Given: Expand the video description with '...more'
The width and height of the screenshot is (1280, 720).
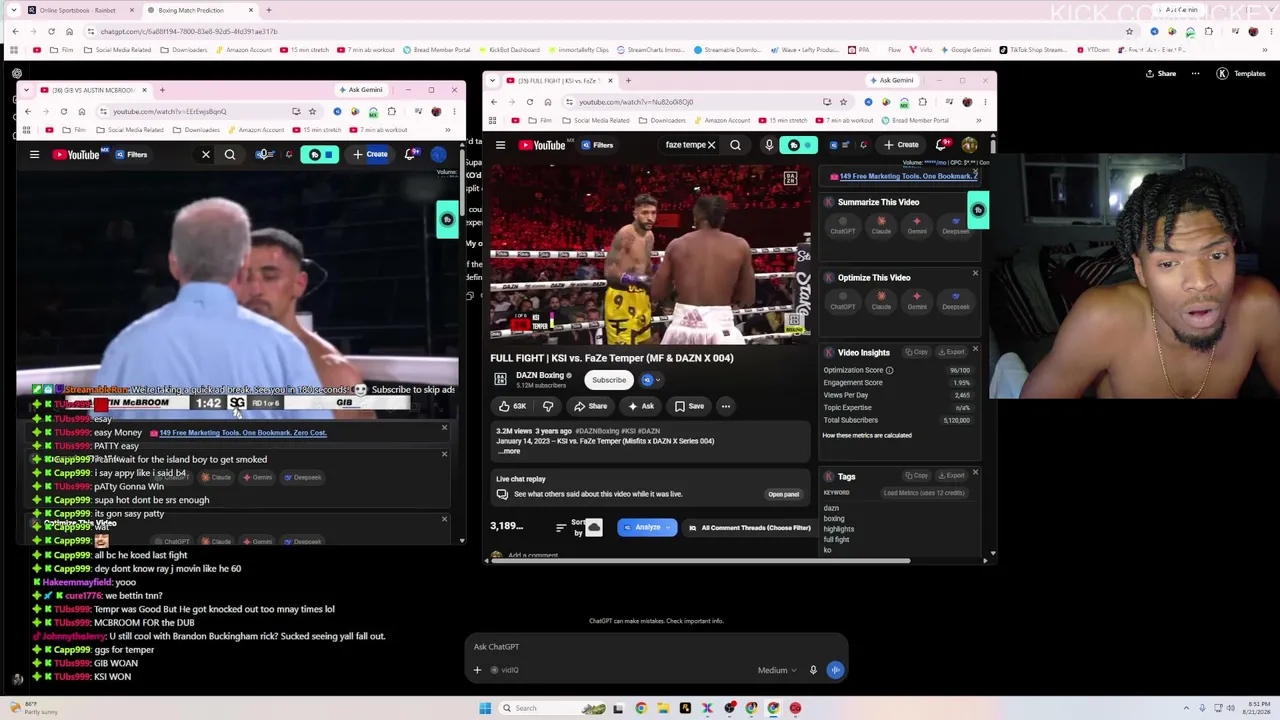Looking at the screenshot, I should (509, 451).
